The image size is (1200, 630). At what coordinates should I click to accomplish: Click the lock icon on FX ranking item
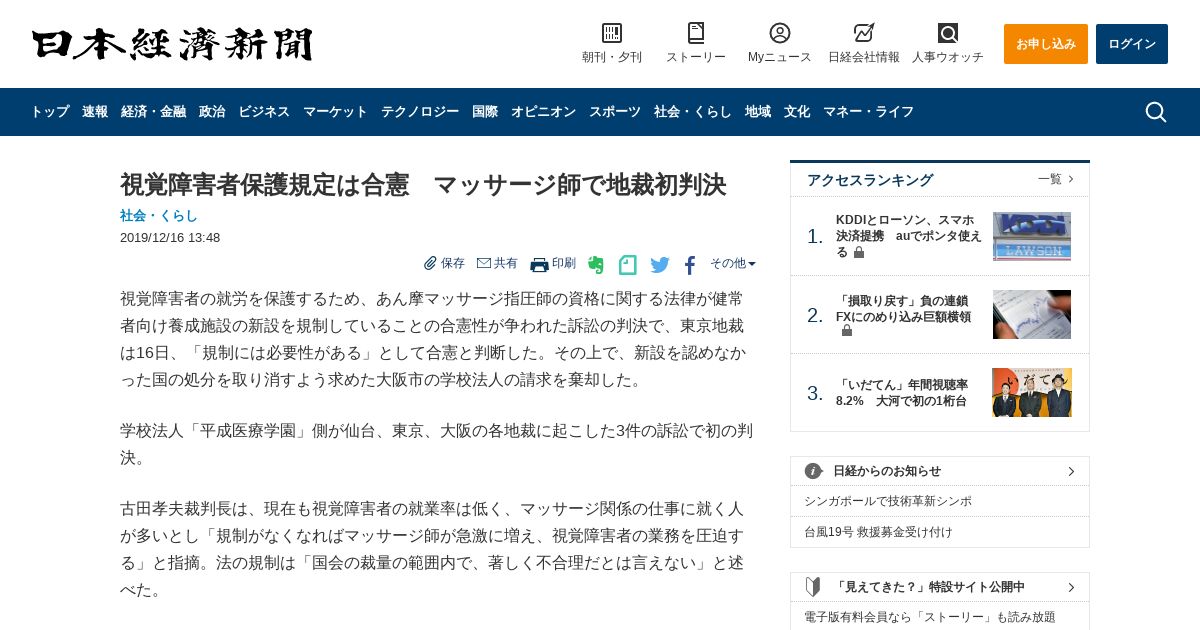pyautogui.click(x=847, y=331)
